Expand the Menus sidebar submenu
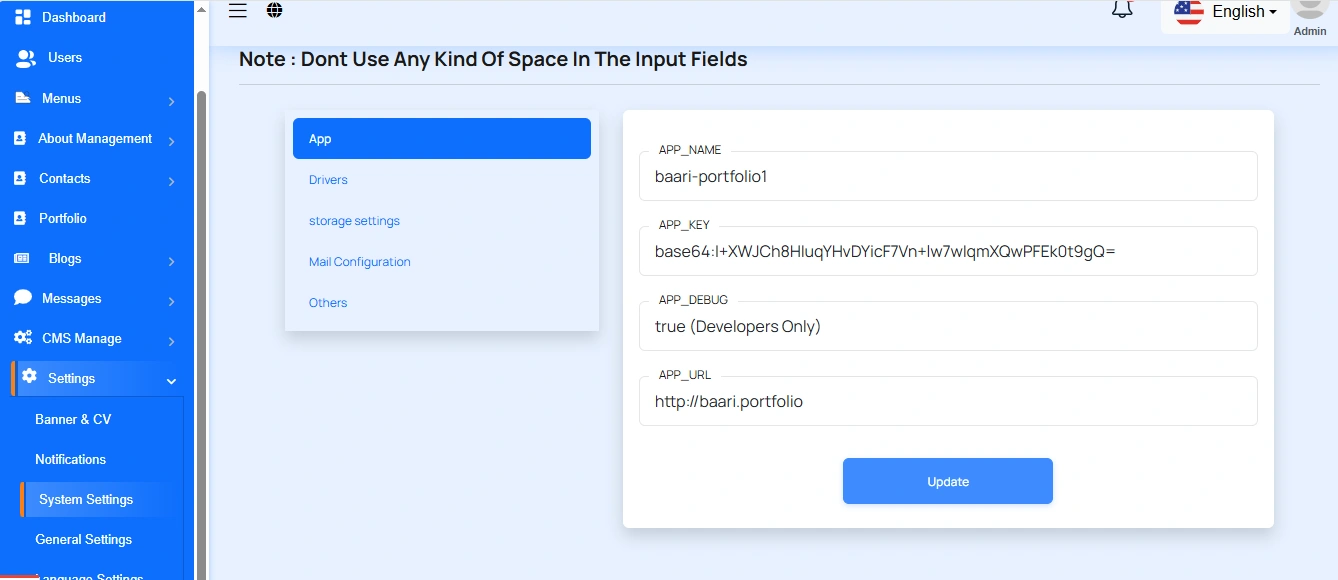Viewport: 1338px width, 580px height. pos(172,101)
